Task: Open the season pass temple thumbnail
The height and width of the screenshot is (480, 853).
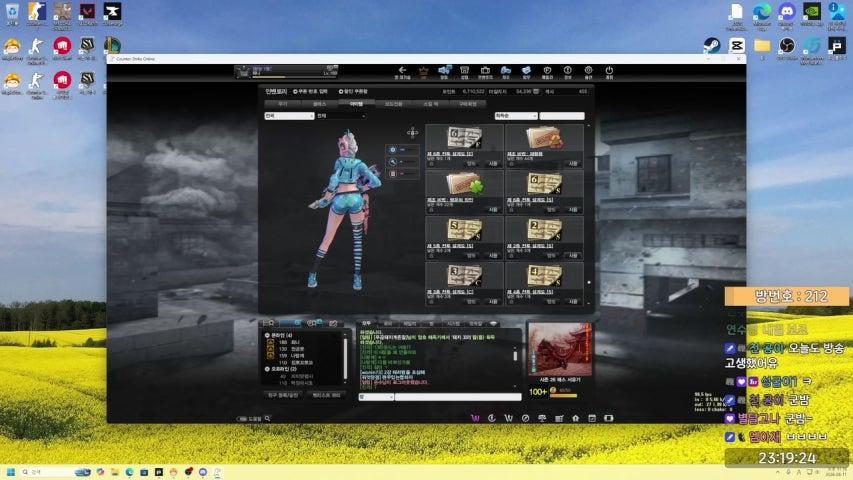Action: [559, 349]
